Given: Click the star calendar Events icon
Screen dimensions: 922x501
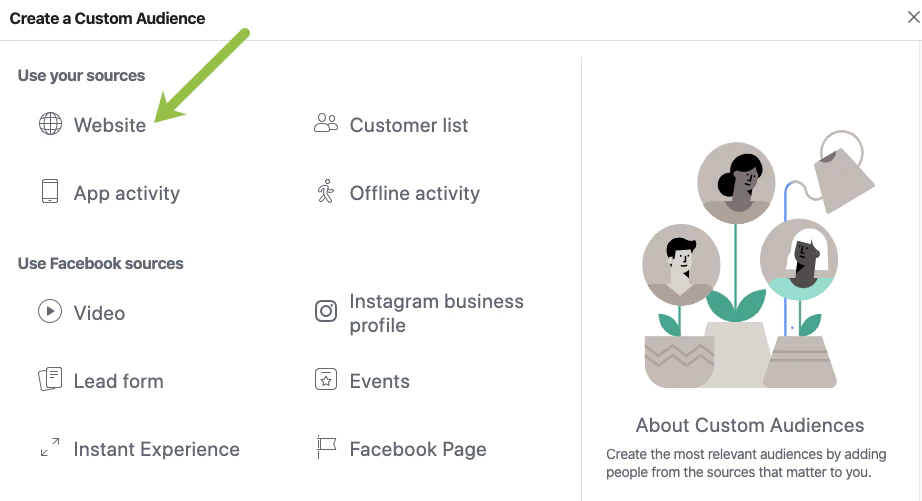Looking at the screenshot, I should (x=326, y=380).
